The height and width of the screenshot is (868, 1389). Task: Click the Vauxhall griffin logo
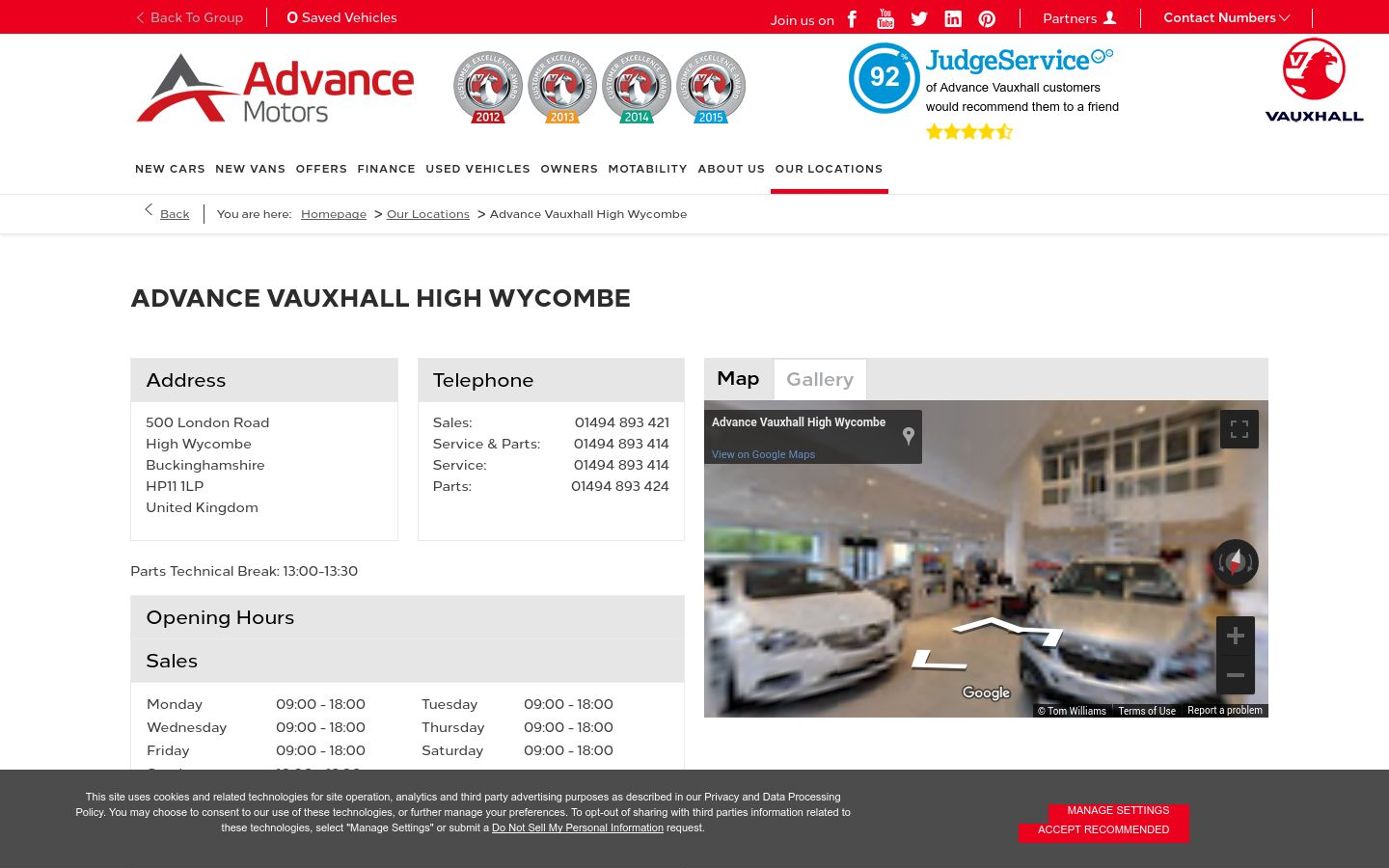pos(1314,81)
